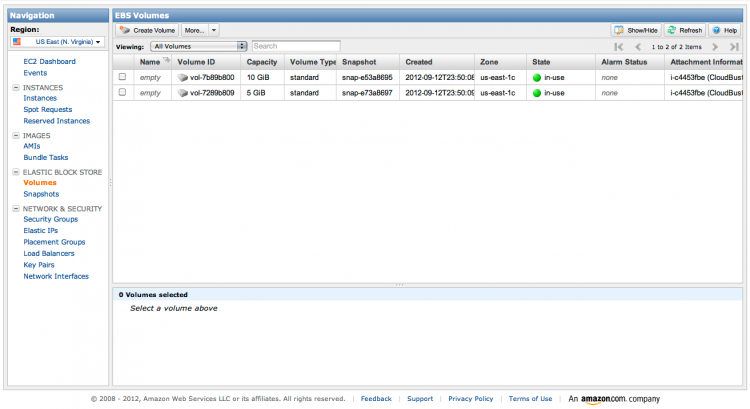Collapse the INSTANCES section
Viewport: 750px width, 409px height.
(x=16, y=88)
